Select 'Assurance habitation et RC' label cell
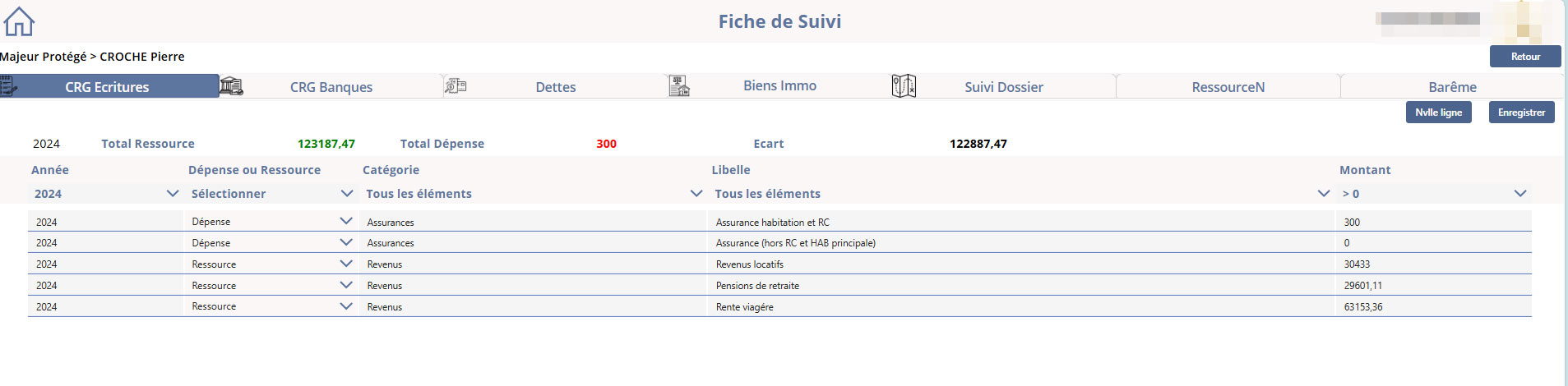The image size is (1568, 386). coord(1020,222)
